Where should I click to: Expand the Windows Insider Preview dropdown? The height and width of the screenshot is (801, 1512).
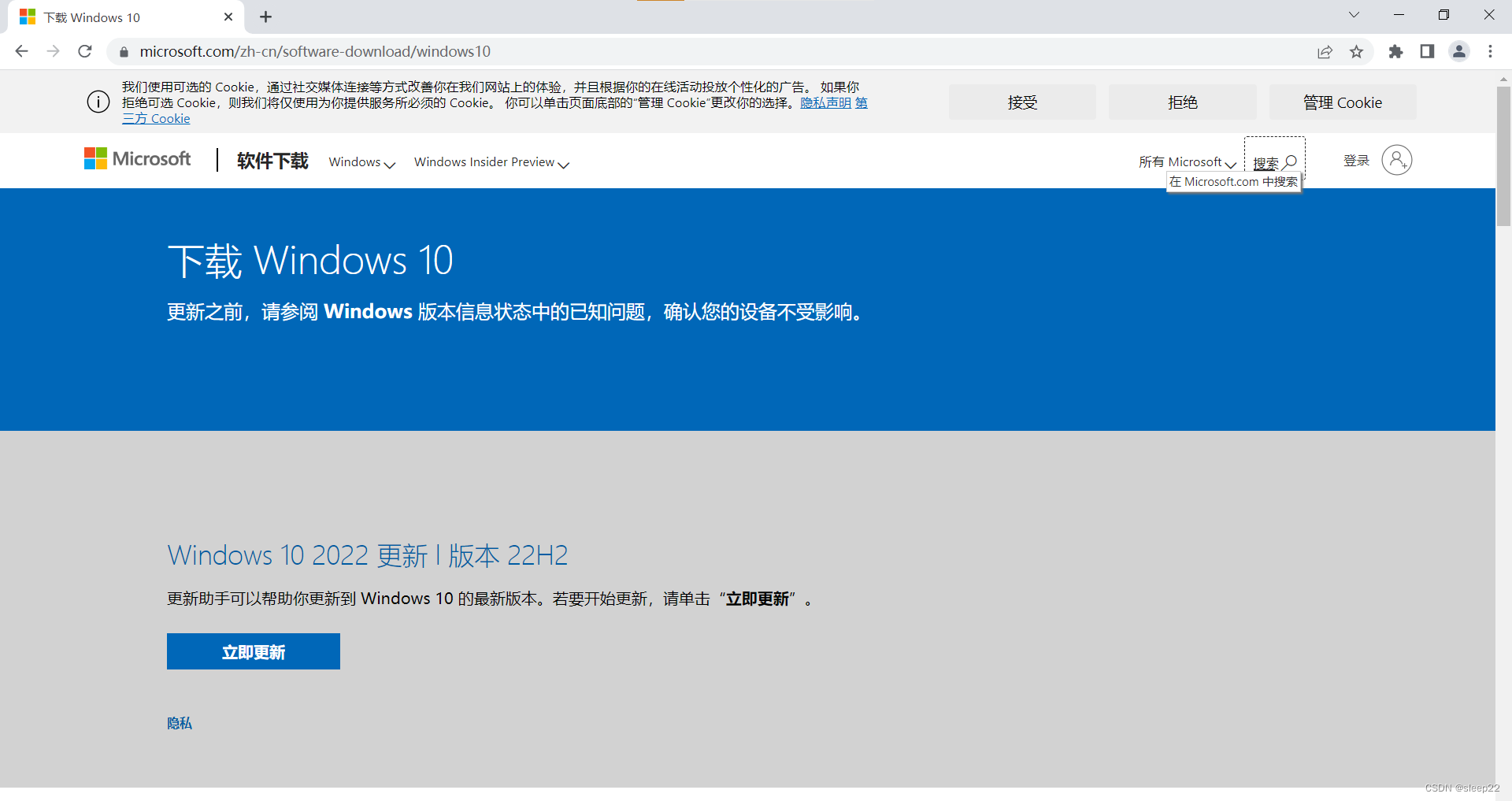tap(490, 162)
